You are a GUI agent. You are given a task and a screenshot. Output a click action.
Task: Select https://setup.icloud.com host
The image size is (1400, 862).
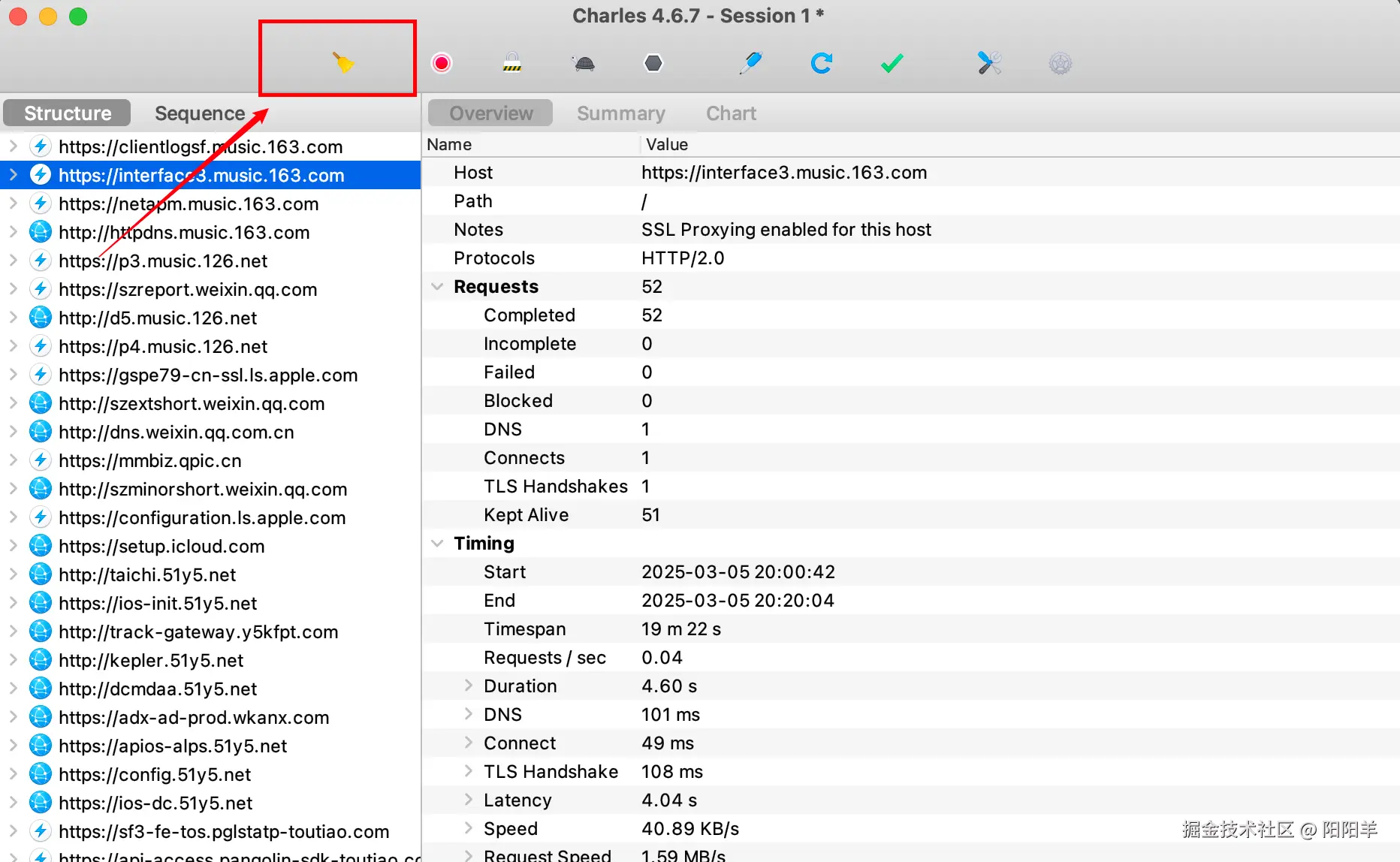coord(161,546)
